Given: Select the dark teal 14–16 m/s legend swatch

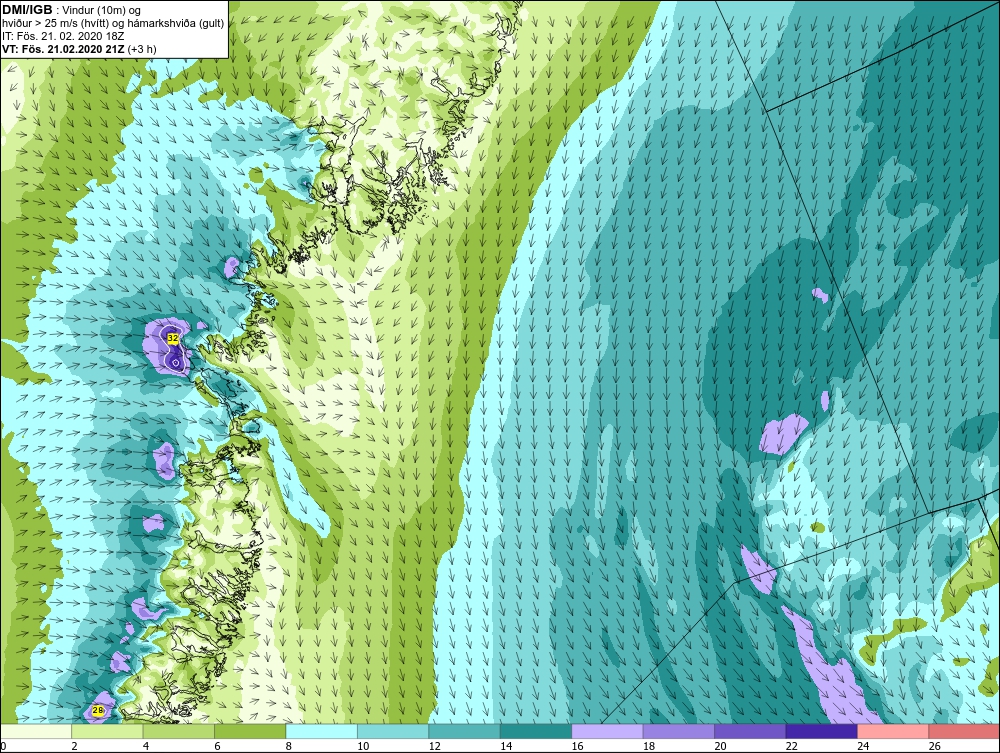Looking at the screenshot, I should [x=536, y=731].
